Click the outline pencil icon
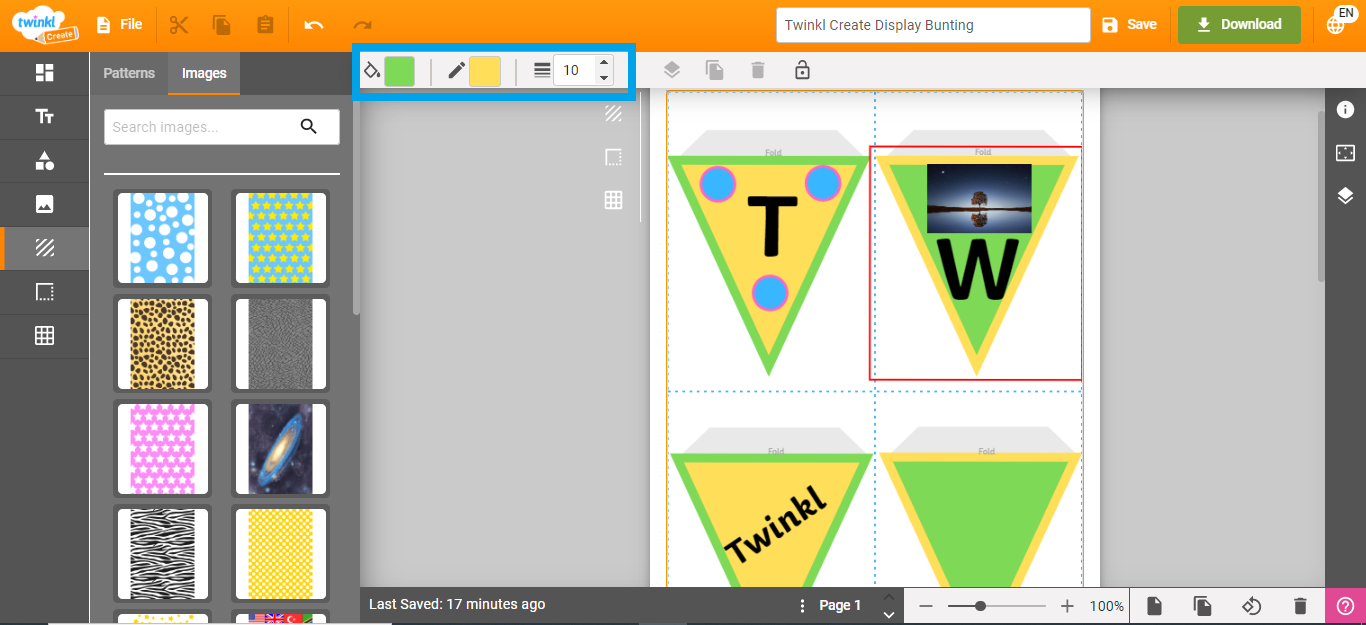Screen dimensions: 1366x625 click(x=456, y=71)
